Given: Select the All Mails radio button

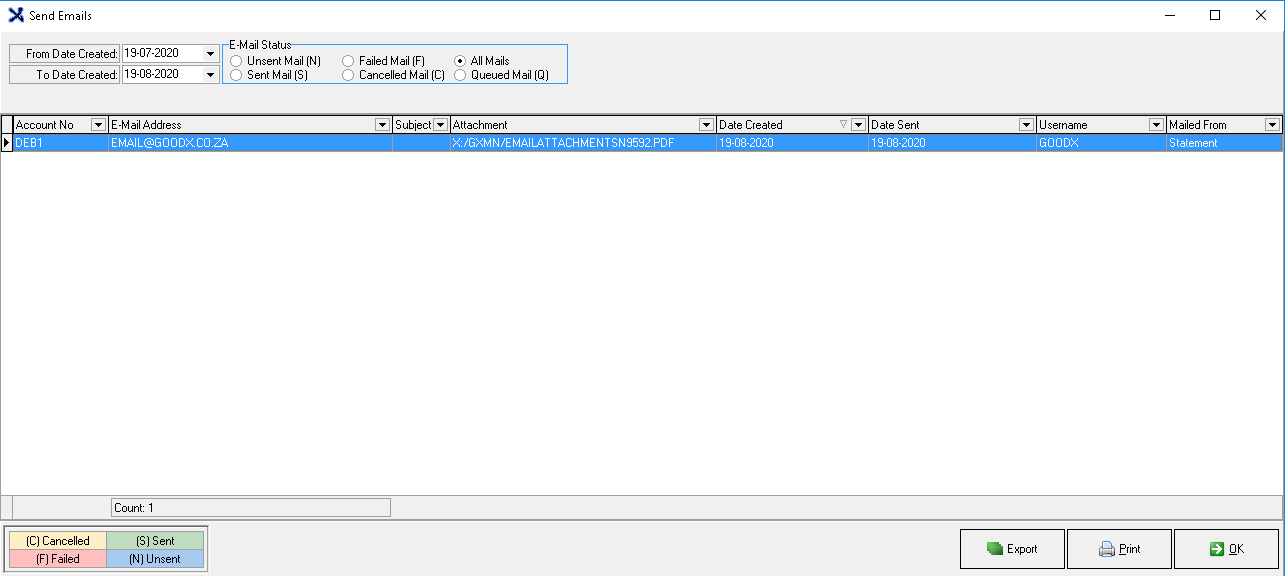Looking at the screenshot, I should (460, 61).
